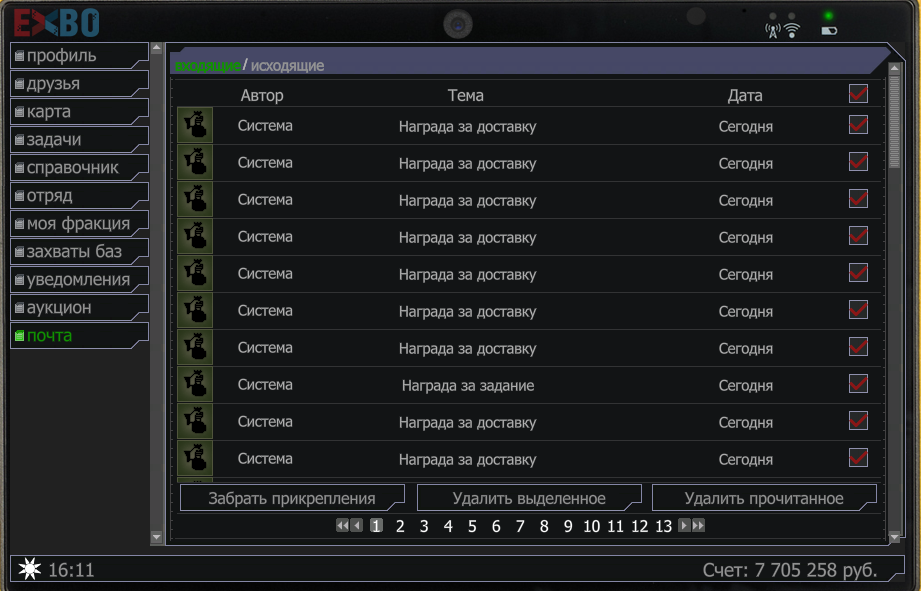Uncheck the checkbox on the Награда за задание row
This screenshot has width=921, height=591.
point(858,384)
